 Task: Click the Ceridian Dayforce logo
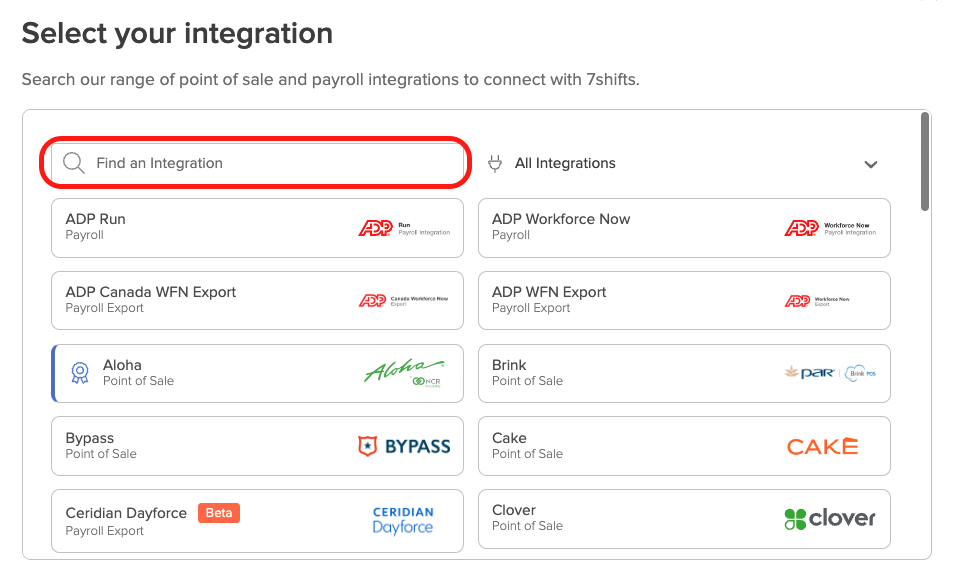[402, 519]
